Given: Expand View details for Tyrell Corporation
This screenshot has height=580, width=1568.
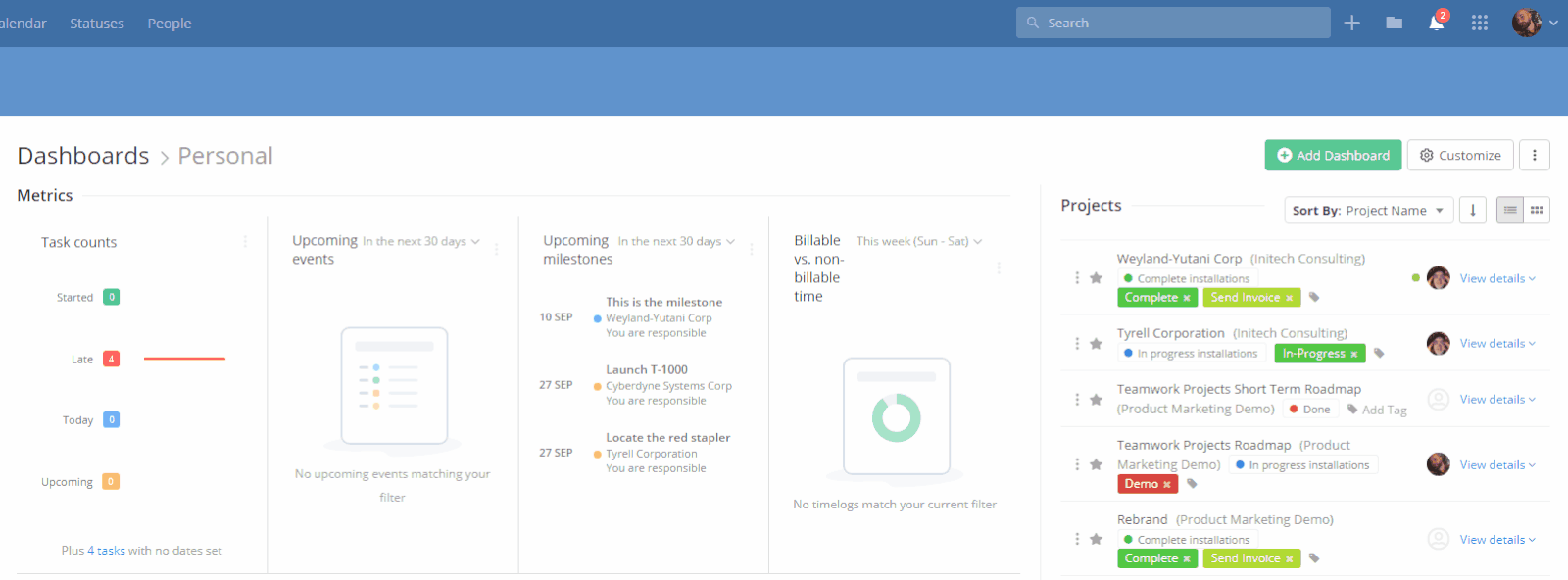Looking at the screenshot, I should coord(1497,343).
